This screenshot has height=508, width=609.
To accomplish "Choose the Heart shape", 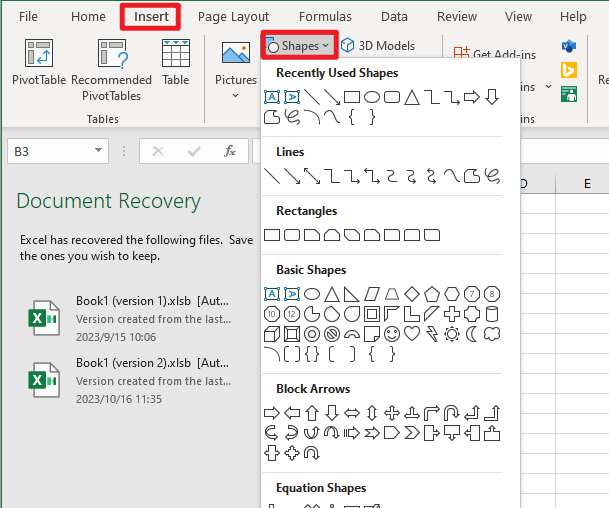I will point(412,334).
